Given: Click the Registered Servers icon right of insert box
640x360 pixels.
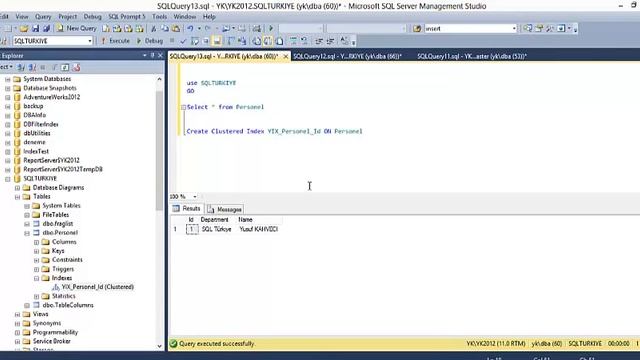Looking at the screenshot, I should (x=528, y=28).
